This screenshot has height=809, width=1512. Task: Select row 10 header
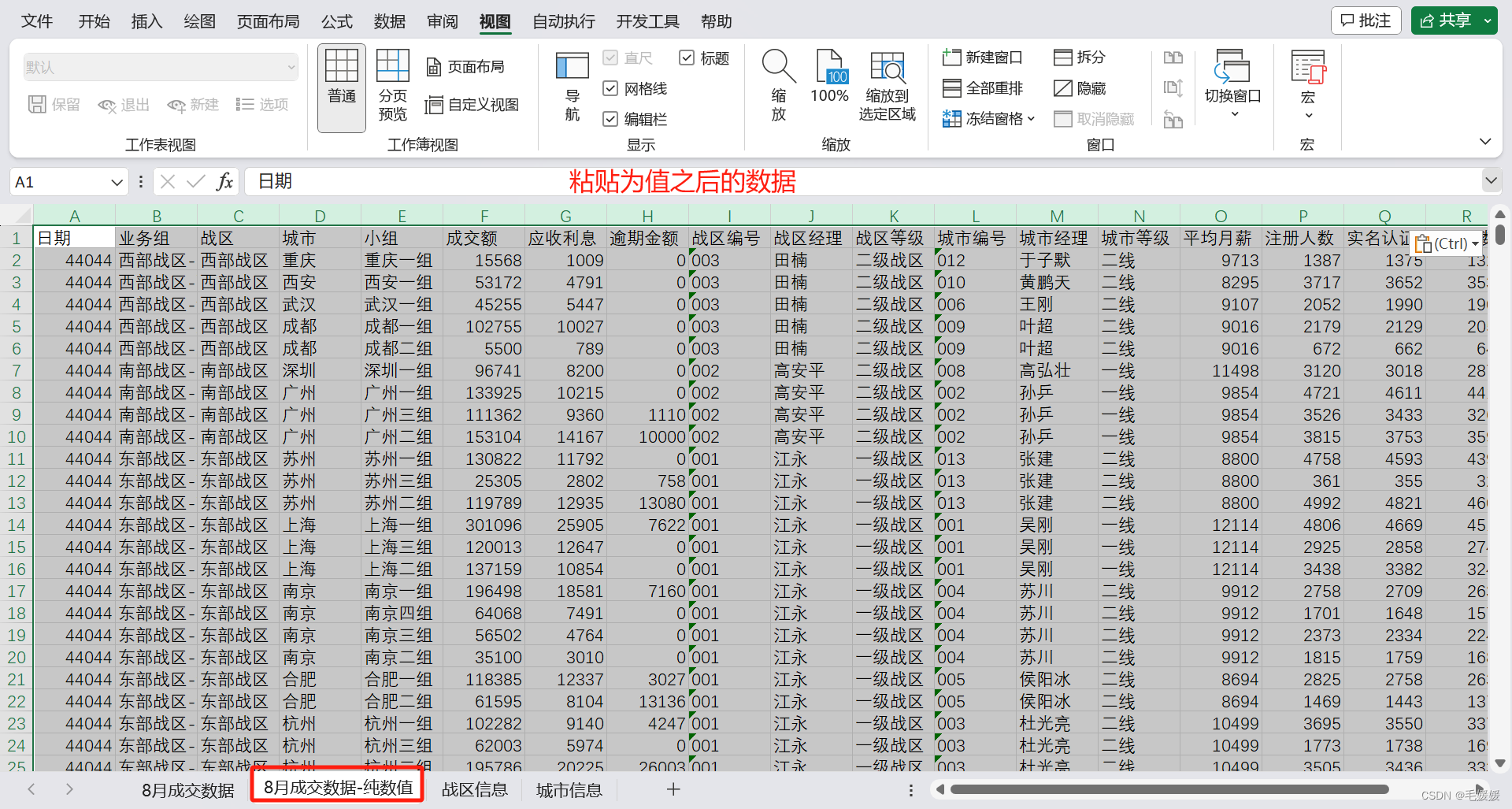[x=17, y=436]
